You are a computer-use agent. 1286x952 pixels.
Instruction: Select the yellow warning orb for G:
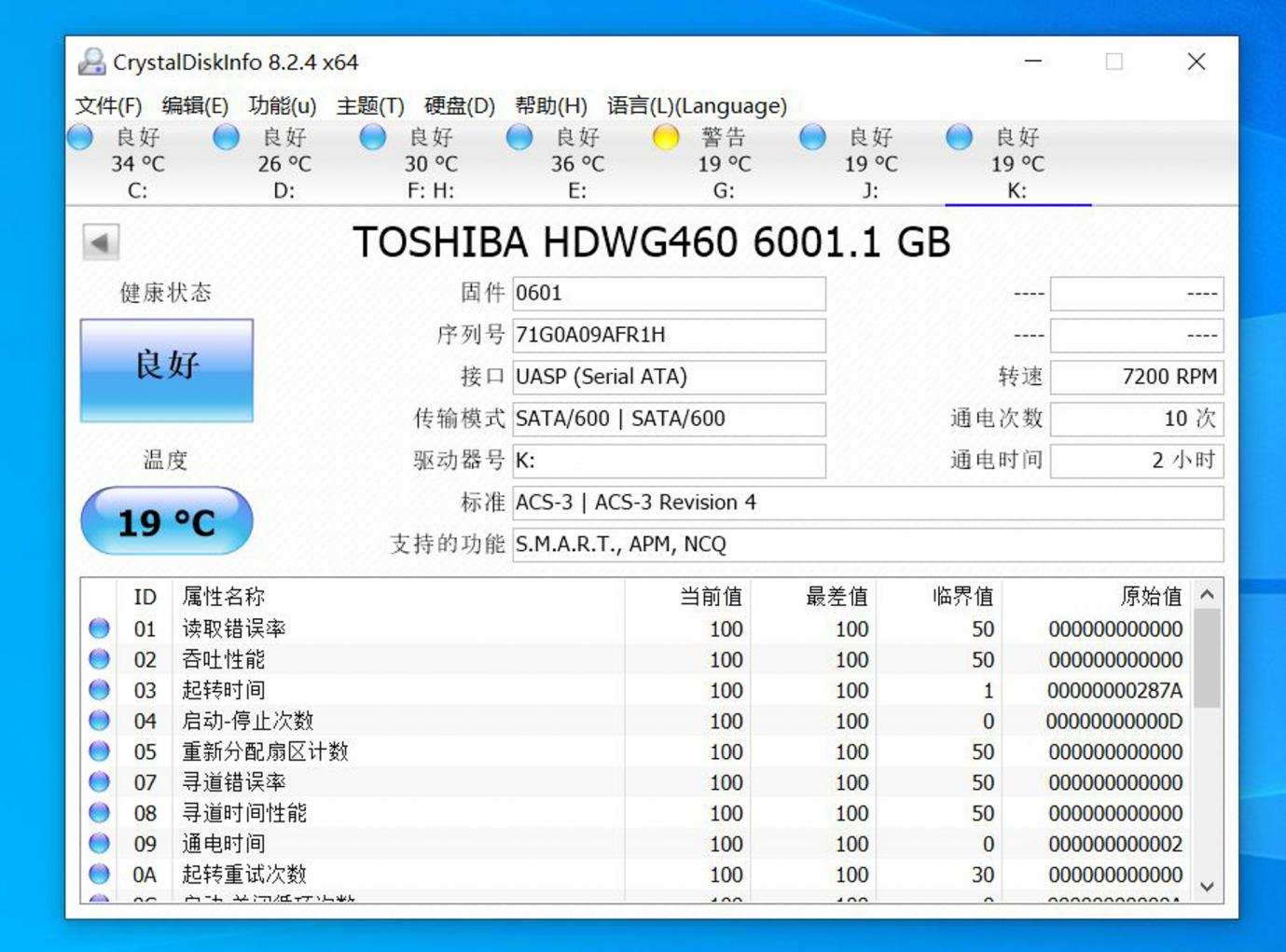click(666, 138)
